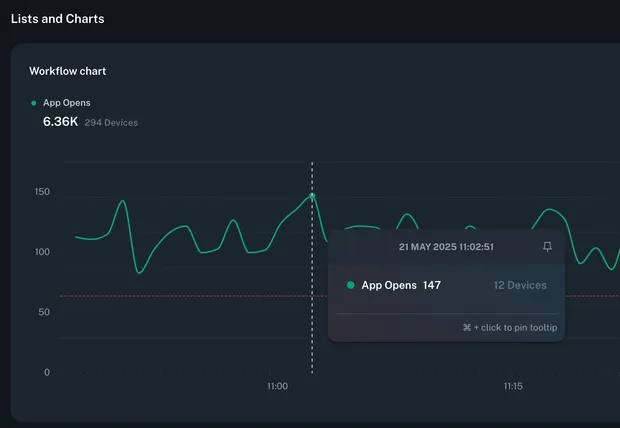Click the green dot in the chart legend
This screenshot has height=428, width=620.
click(34, 103)
